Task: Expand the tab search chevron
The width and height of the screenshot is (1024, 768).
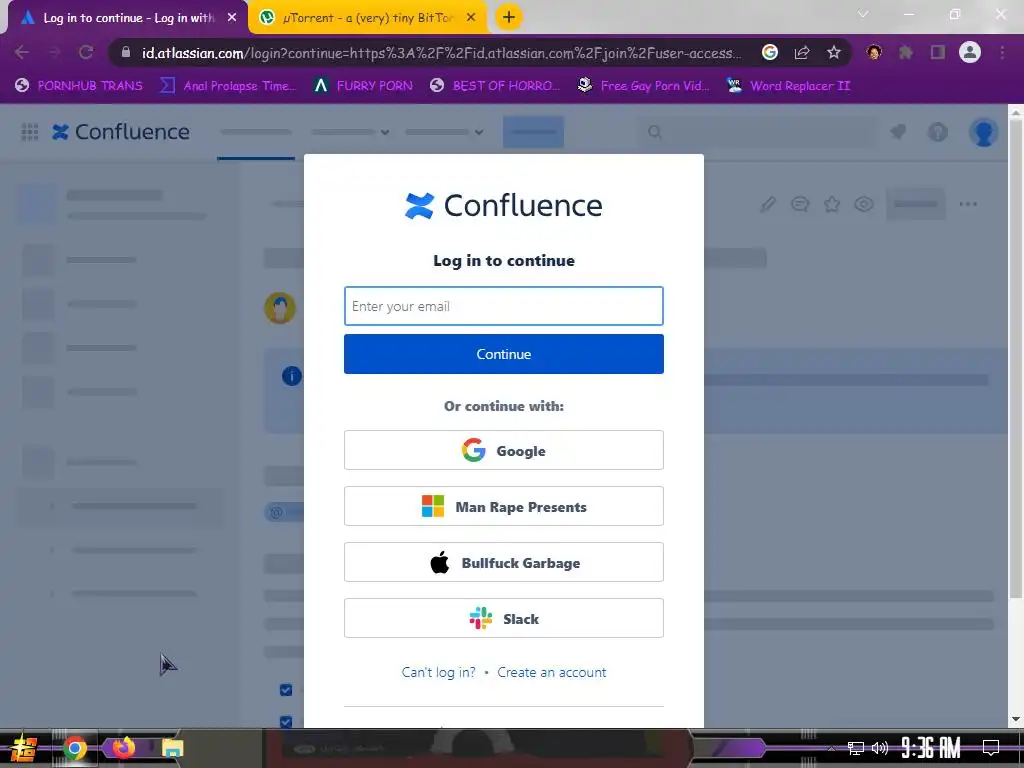Action: pos(863,14)
